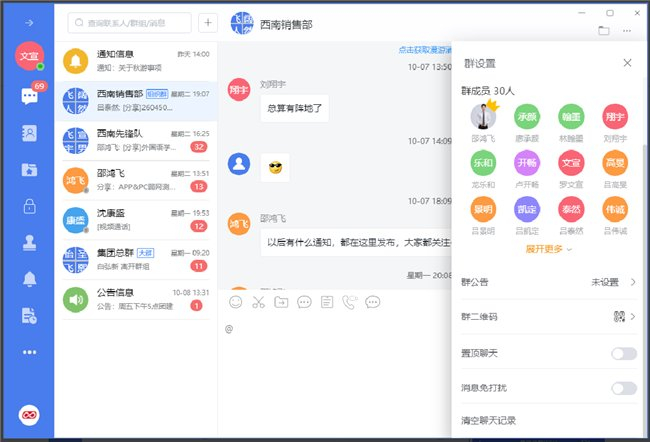
Task: Open the messages icon with 69 badge
Action: (x=29, y=96)
